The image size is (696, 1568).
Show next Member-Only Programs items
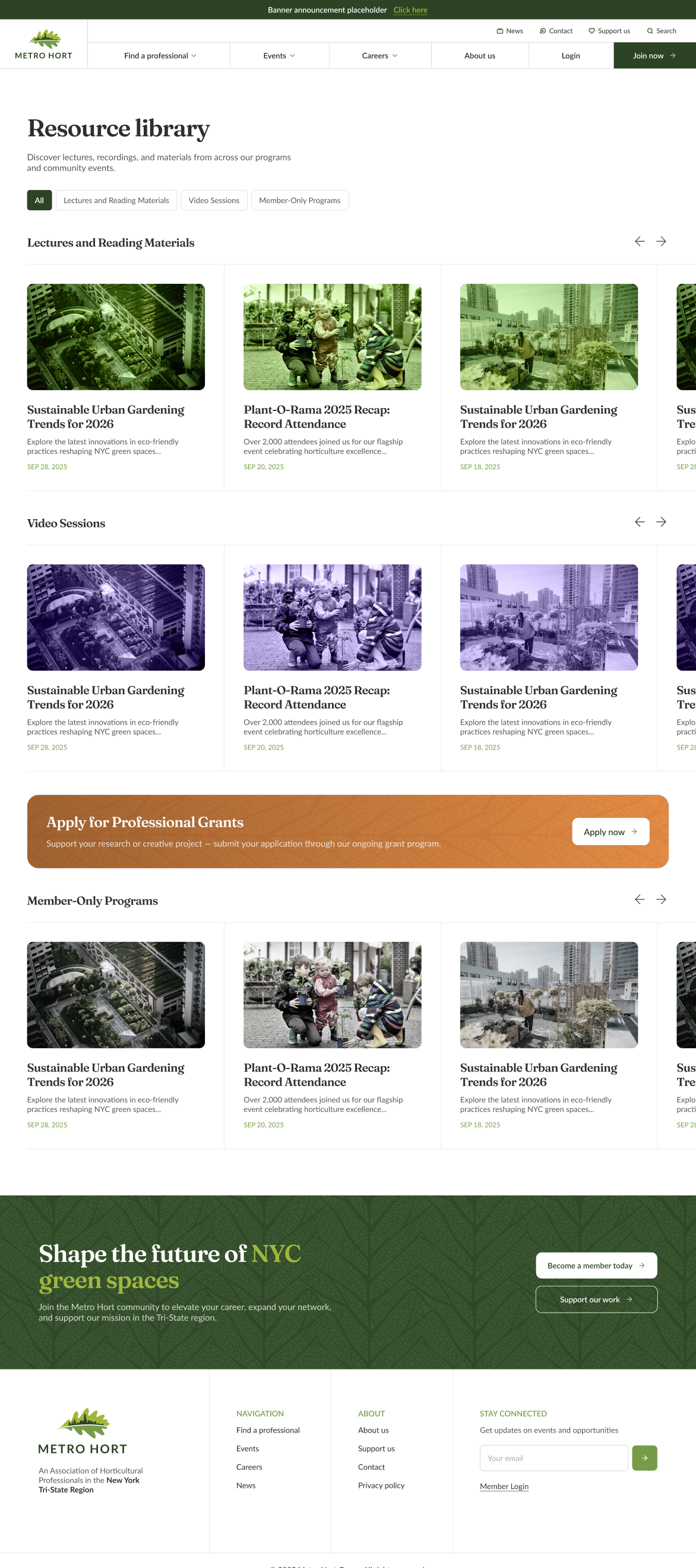point(662,900)
